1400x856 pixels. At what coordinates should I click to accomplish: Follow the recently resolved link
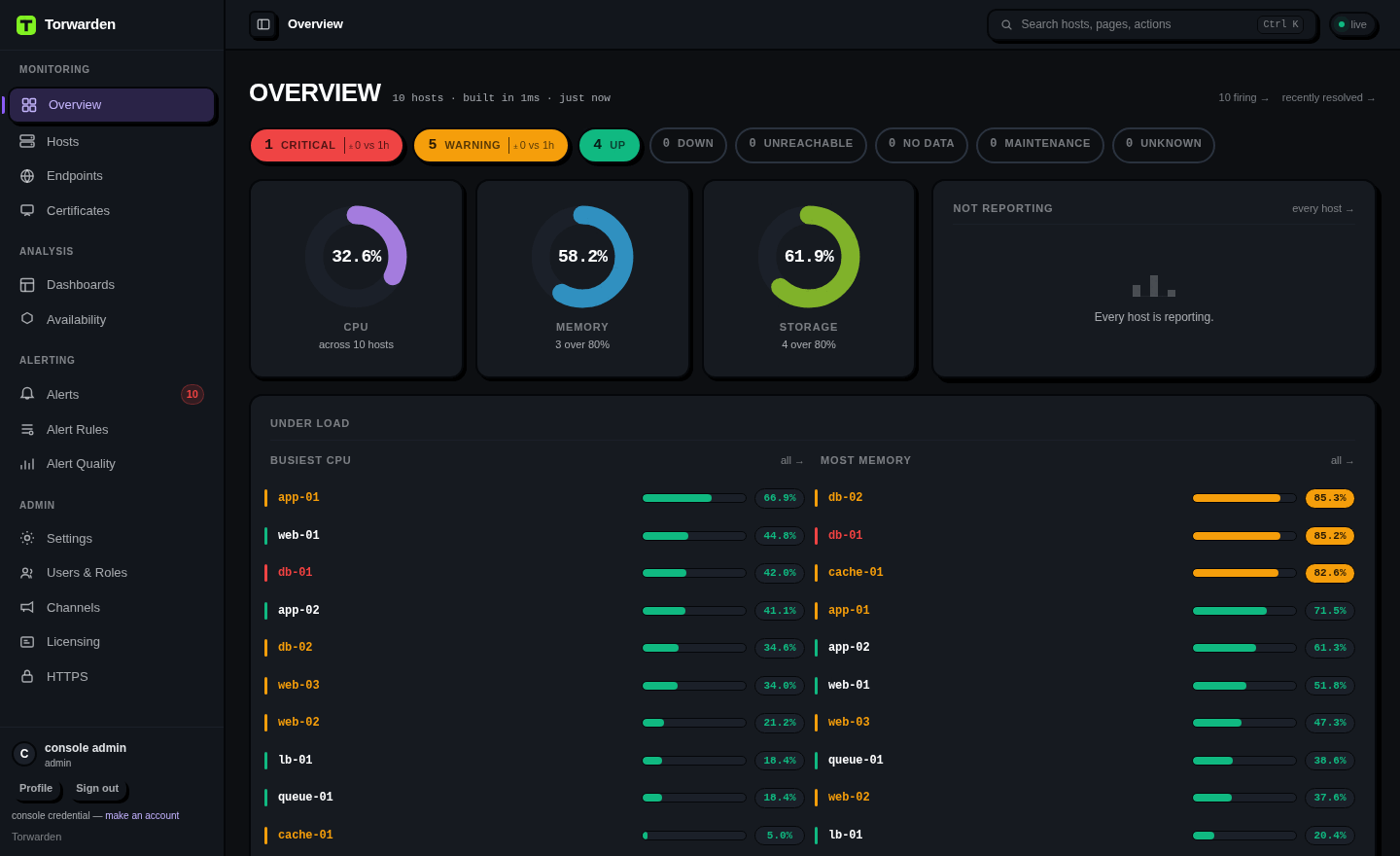1329,98
